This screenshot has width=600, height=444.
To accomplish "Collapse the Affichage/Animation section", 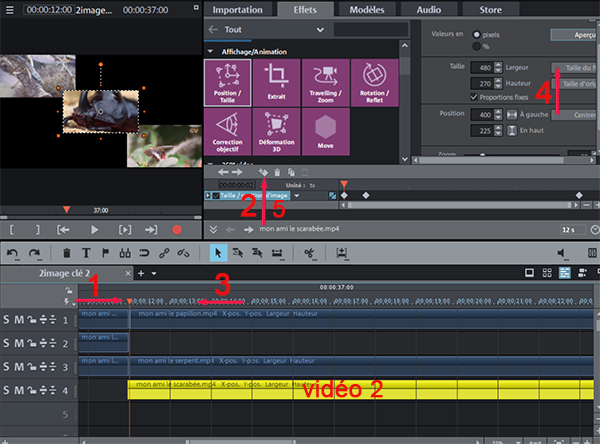I will (211, 51).
